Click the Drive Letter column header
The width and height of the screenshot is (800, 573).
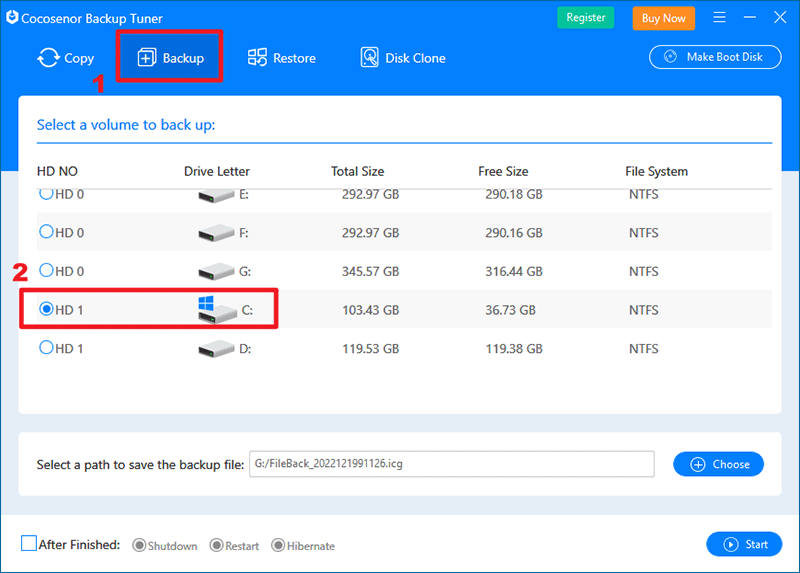[217, 171]
